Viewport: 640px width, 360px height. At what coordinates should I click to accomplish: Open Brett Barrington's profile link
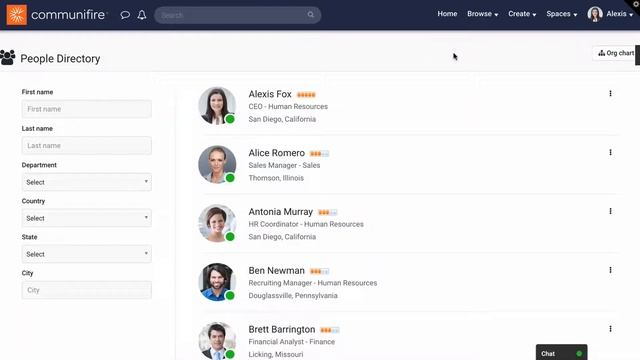pyautogui.click(x=282, y=329)
